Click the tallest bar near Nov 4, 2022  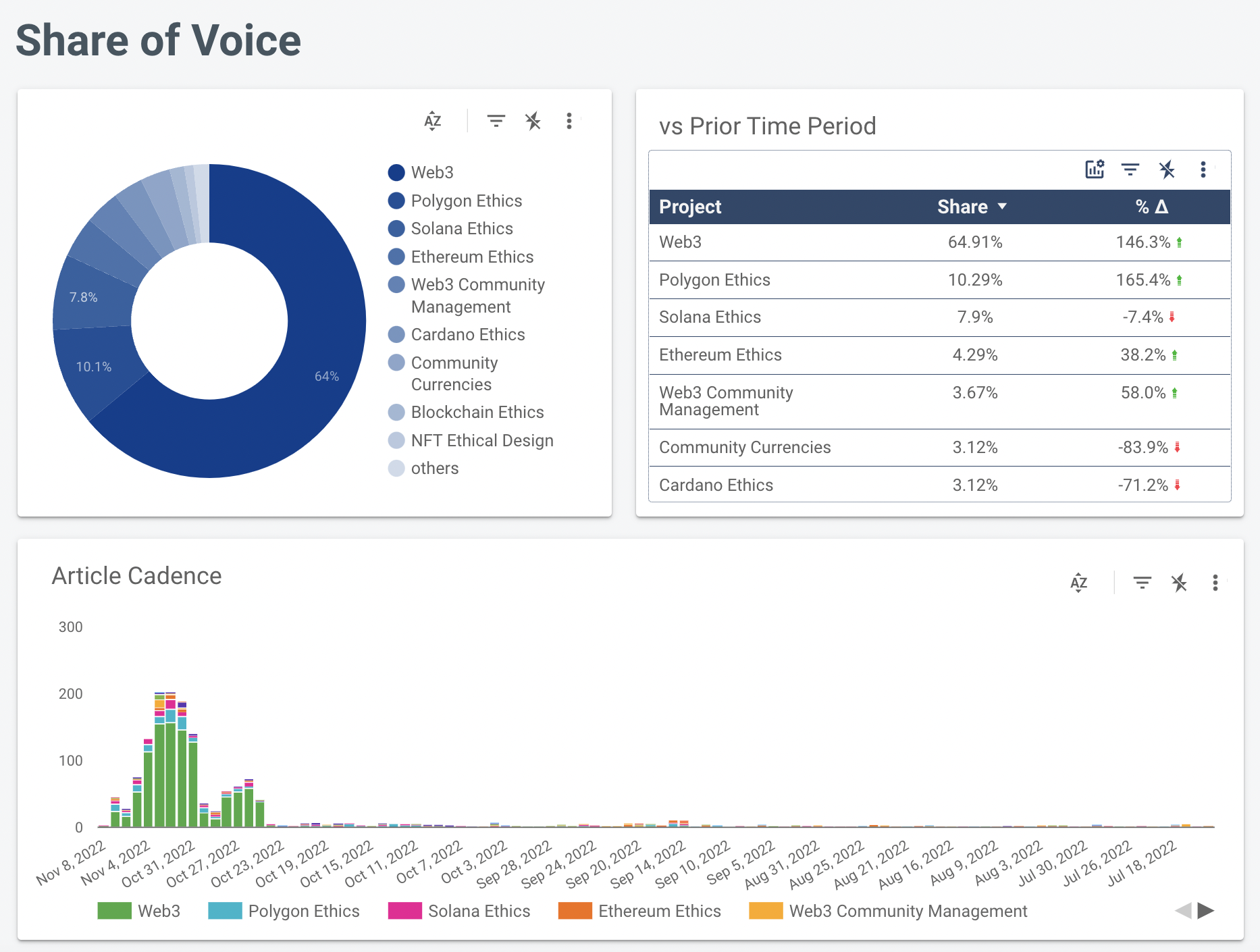(x=160, y=760)
